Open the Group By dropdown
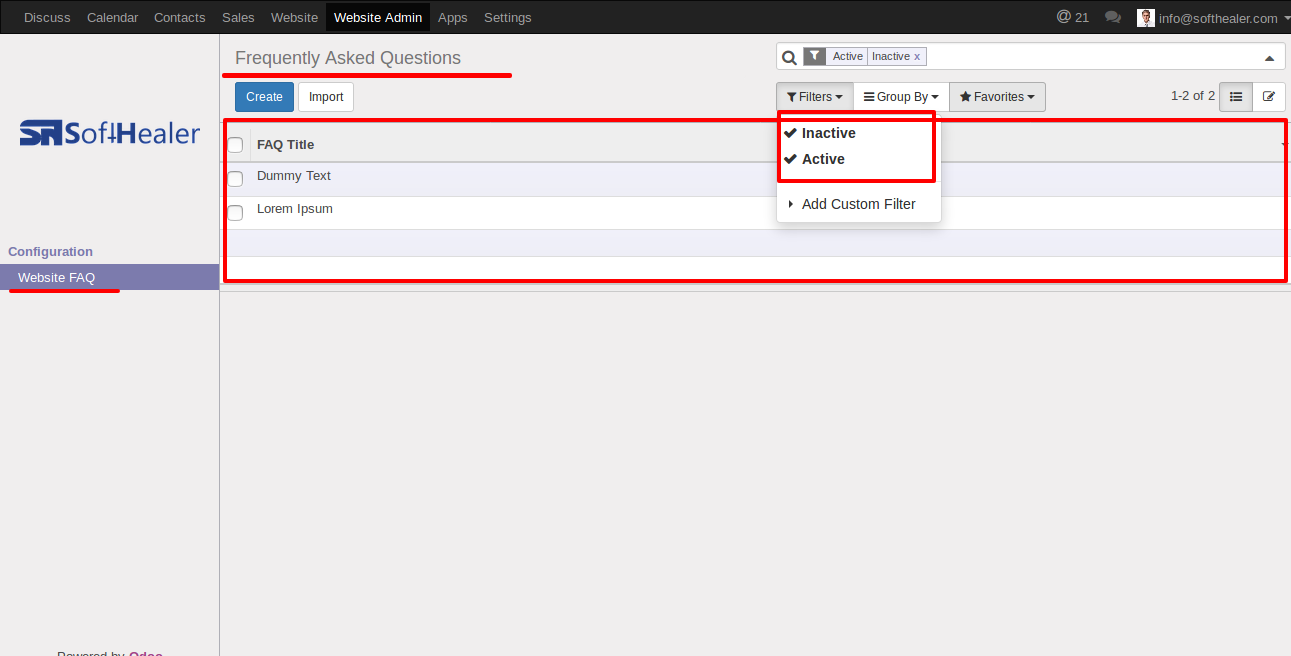 pyautogui.click(x=901, y=97)
